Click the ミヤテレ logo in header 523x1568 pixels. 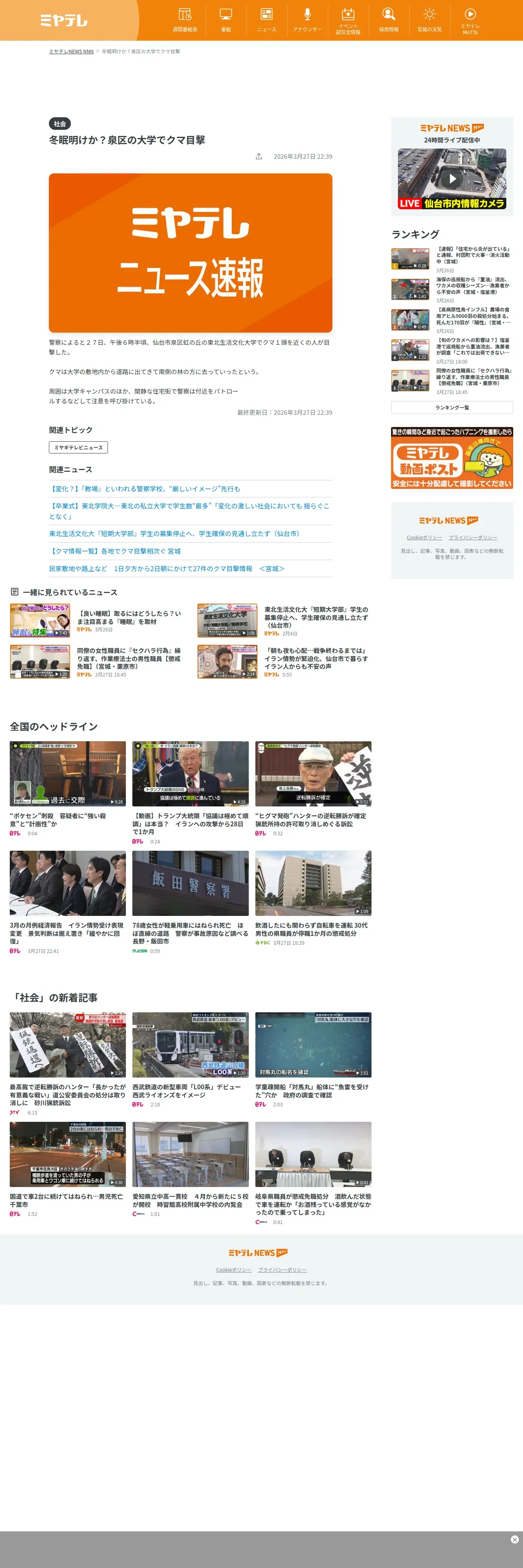click(64, 20)
